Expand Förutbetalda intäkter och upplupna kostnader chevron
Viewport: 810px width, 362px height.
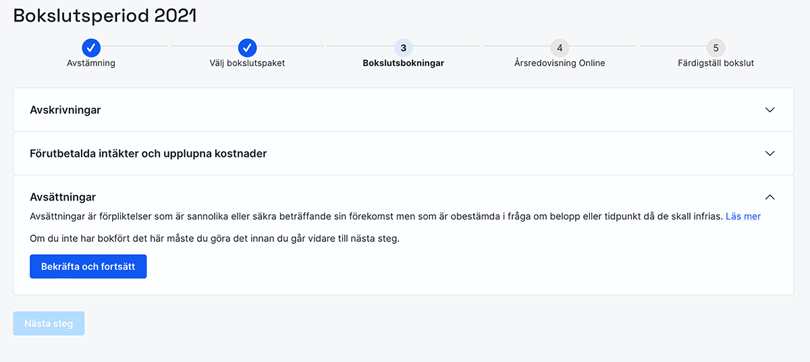pos(770,153)
